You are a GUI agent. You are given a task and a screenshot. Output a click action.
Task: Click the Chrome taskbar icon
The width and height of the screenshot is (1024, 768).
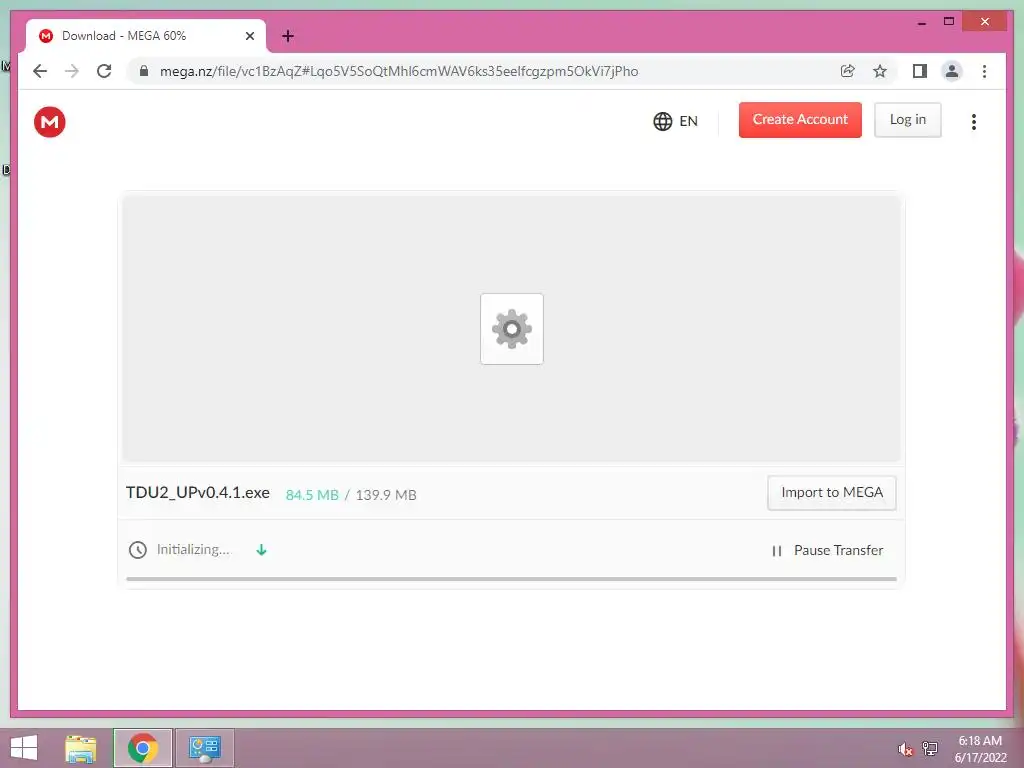point(143,748)
